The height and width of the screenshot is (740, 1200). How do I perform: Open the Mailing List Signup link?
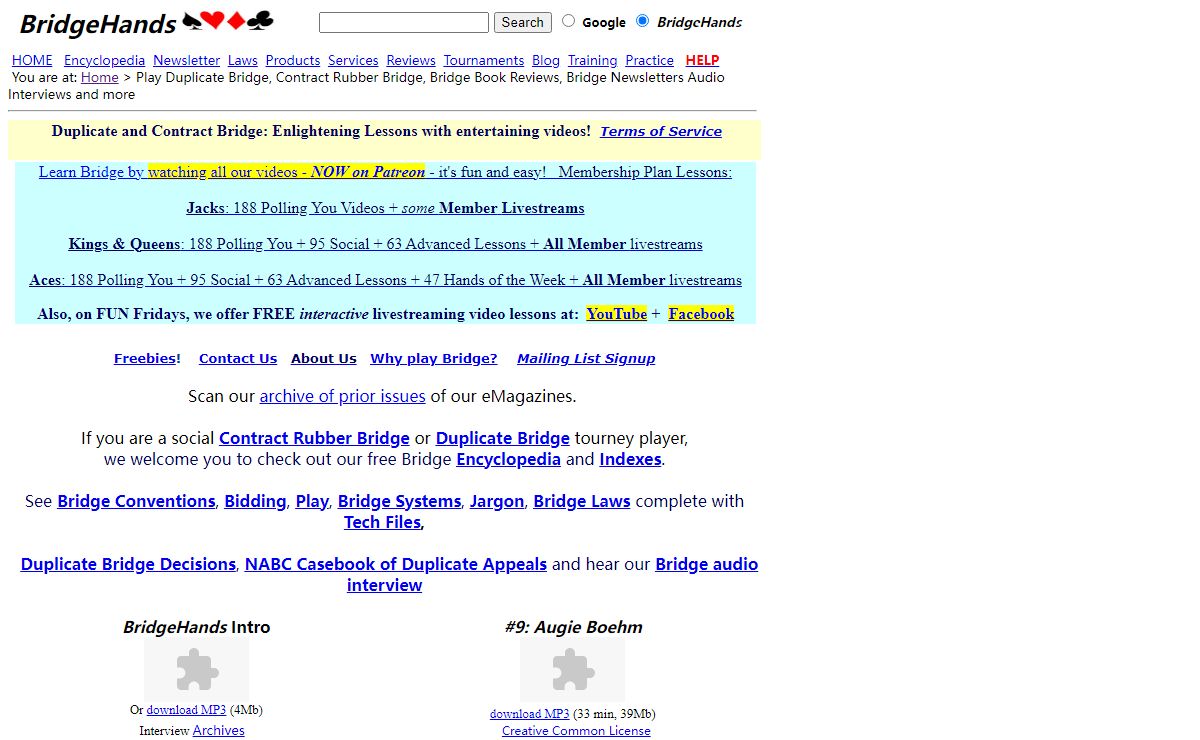[586, 358]
